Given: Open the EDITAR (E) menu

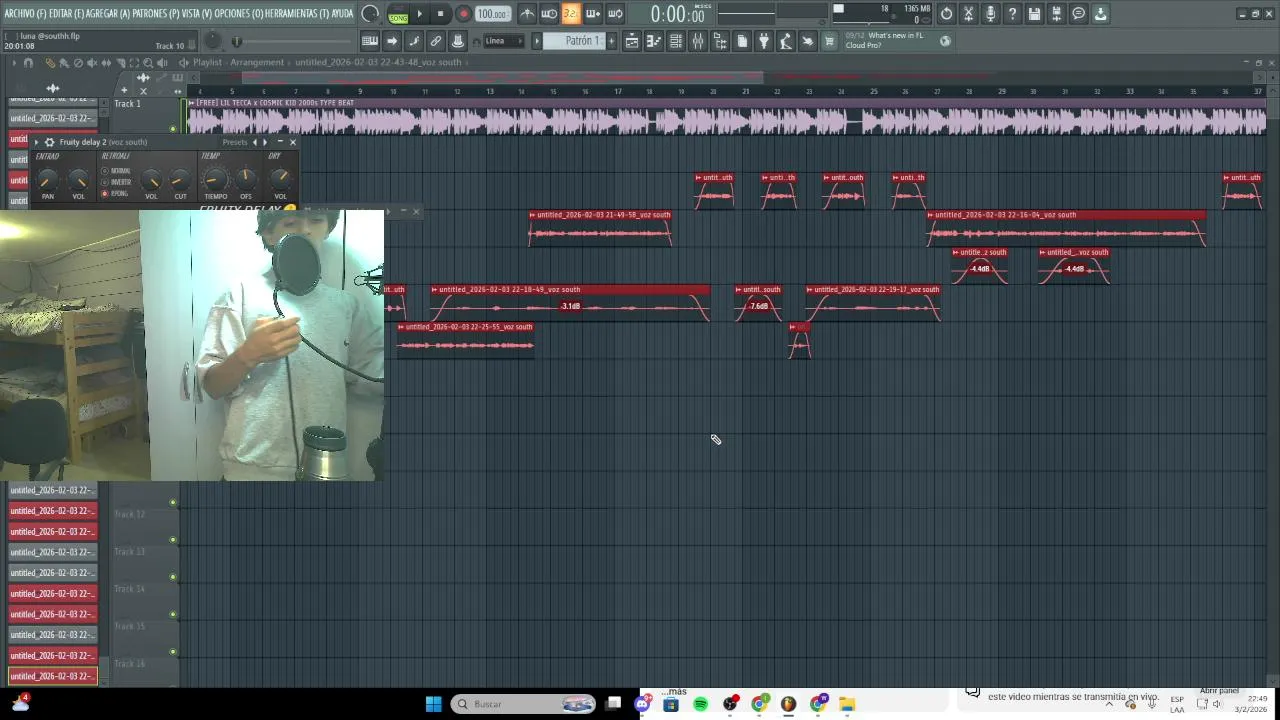Looking at the screenshot, I should [x=67, y=14].
